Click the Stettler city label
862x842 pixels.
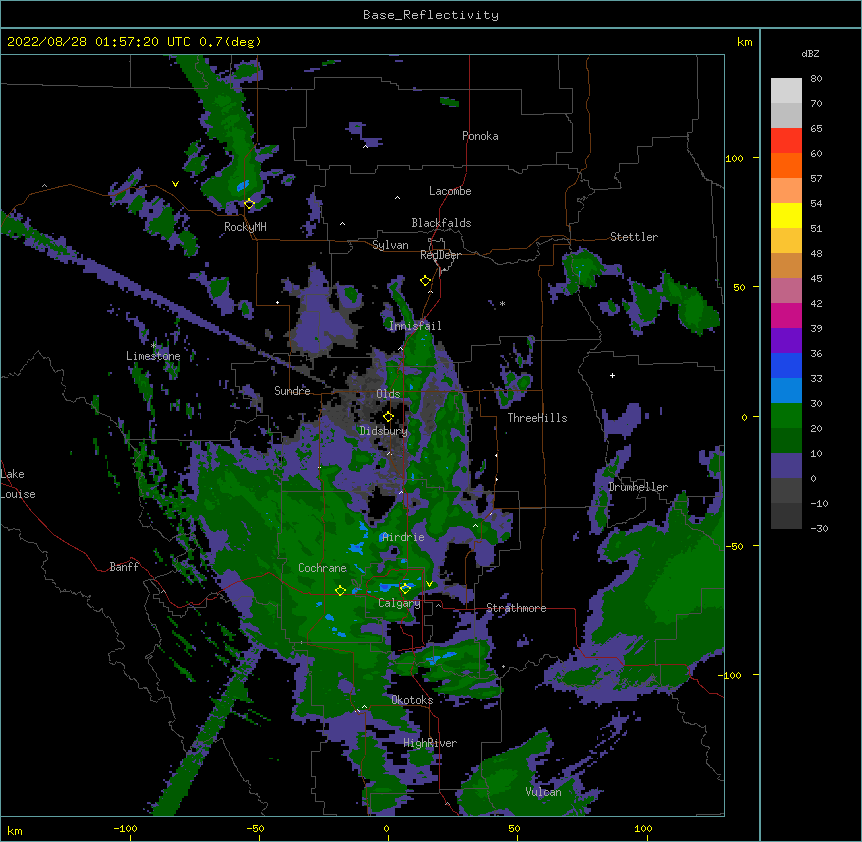[634, 237]
